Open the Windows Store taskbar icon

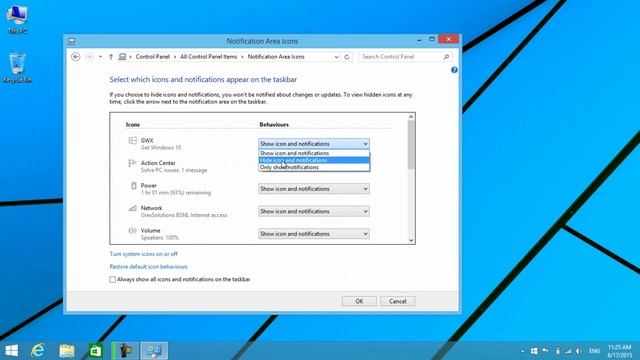[96, 350]
